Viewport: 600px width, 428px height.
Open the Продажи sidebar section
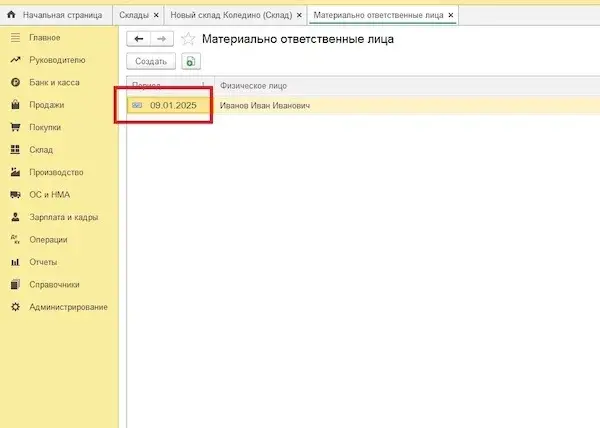[47, 105]
